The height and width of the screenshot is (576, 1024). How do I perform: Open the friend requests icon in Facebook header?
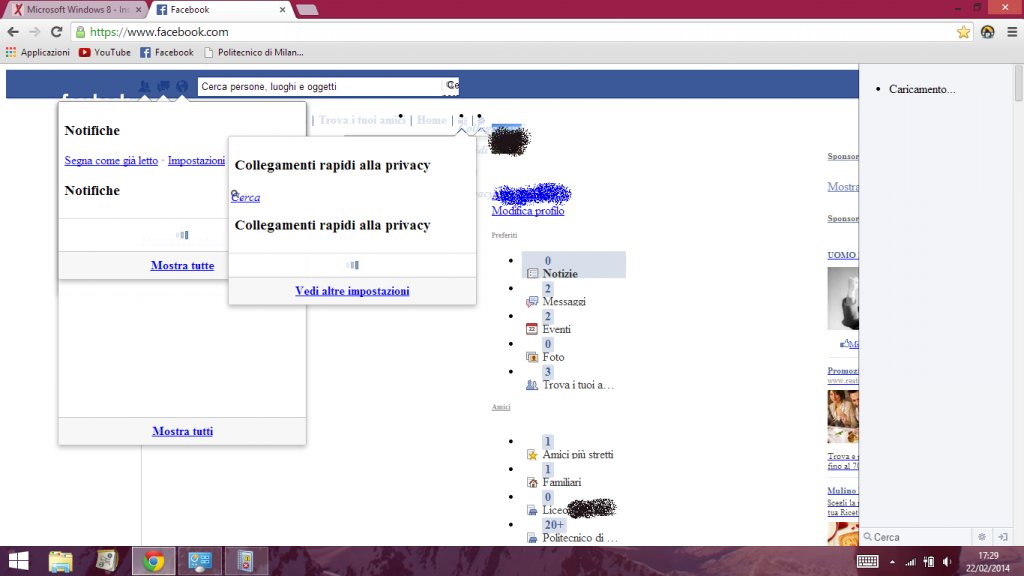point(144,86)
